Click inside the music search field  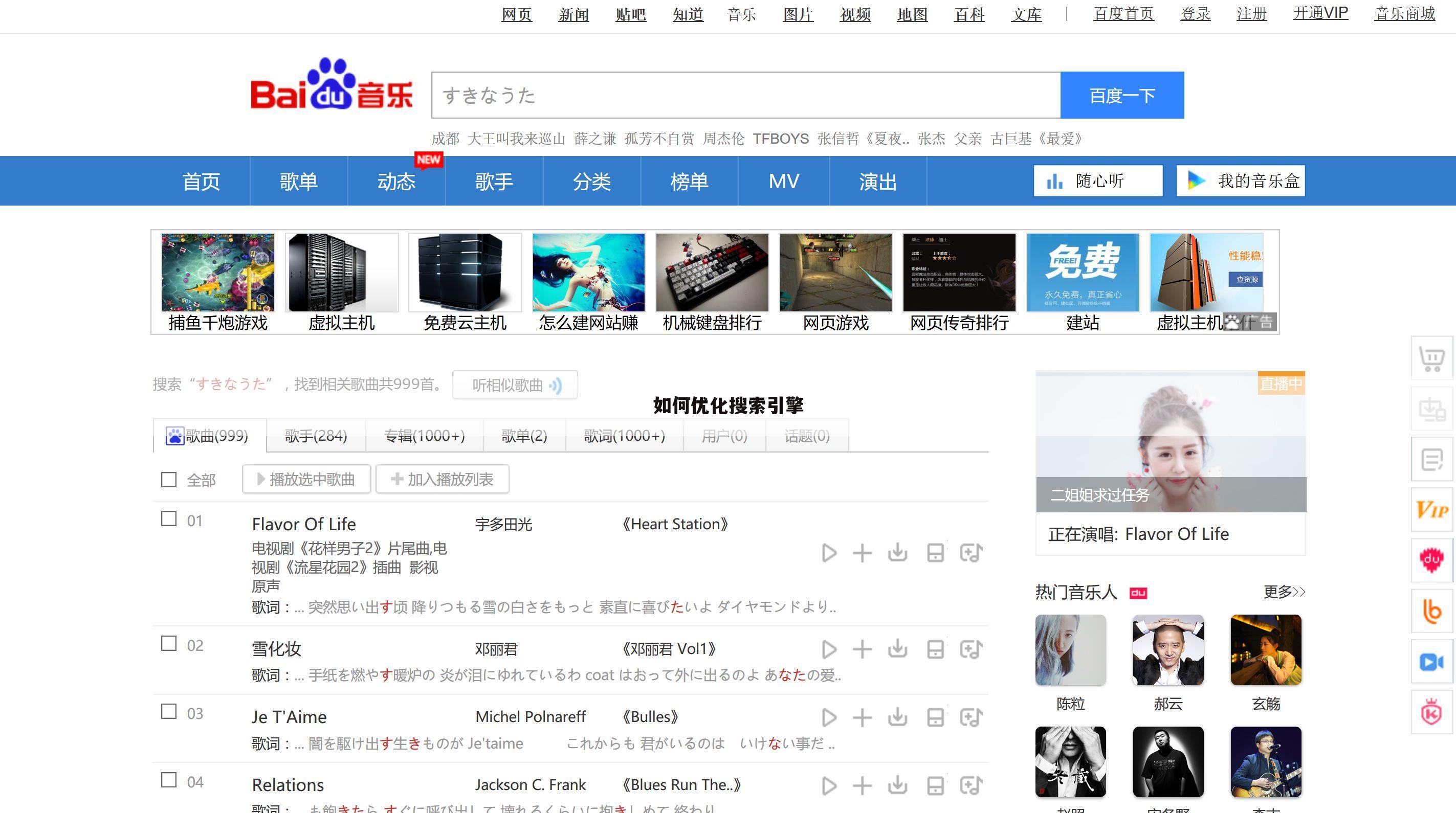pos(745,95)
